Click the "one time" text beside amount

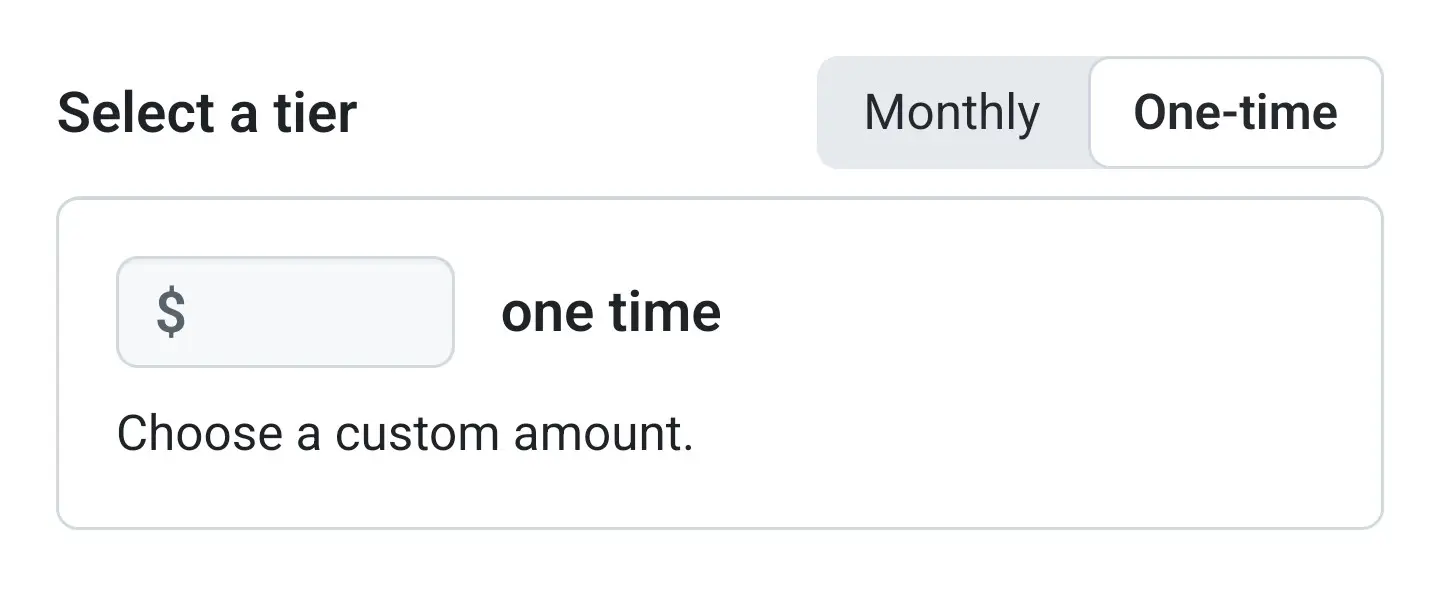click(610, 312)
